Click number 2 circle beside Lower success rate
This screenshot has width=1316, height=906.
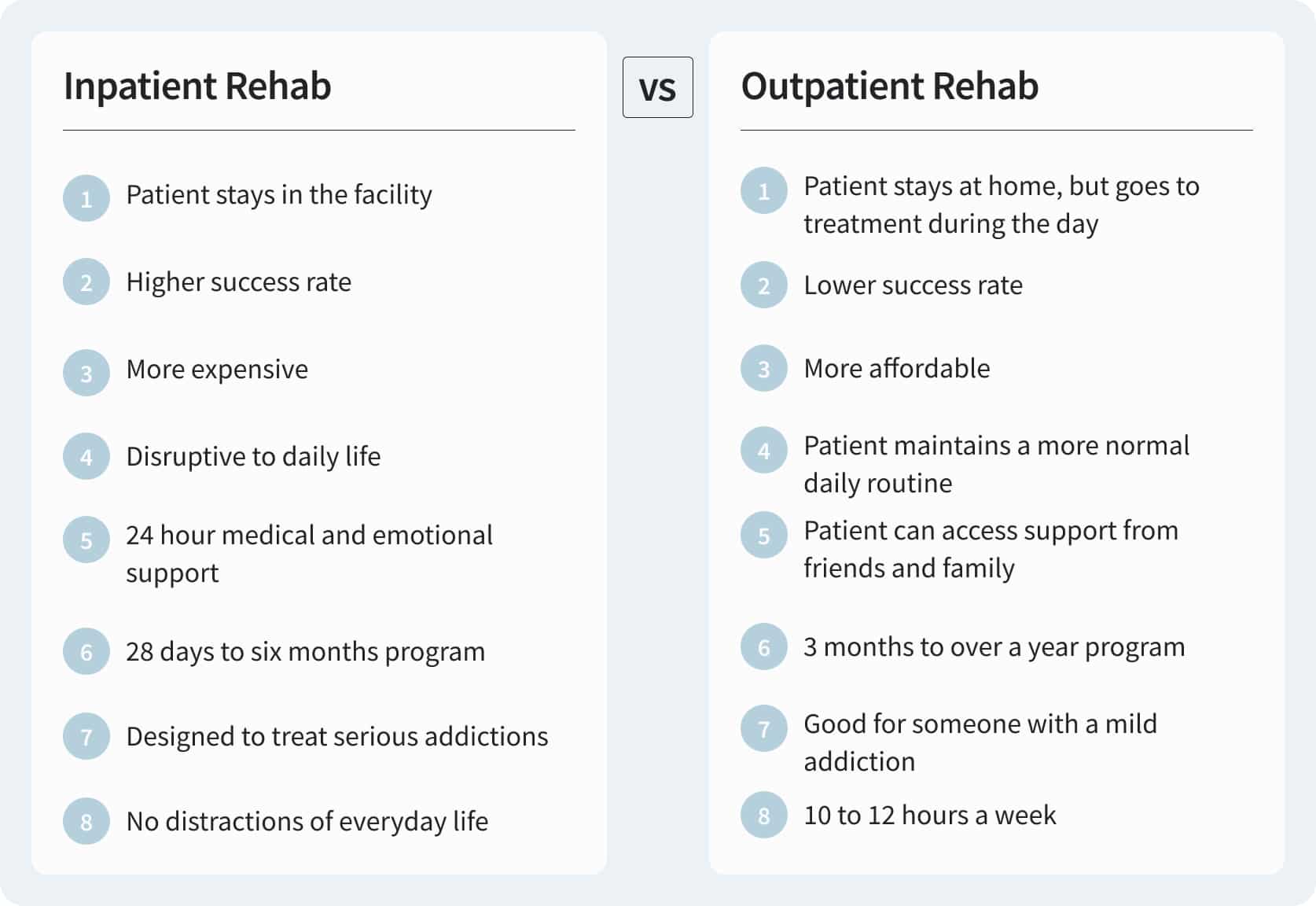tap(763, 285)
